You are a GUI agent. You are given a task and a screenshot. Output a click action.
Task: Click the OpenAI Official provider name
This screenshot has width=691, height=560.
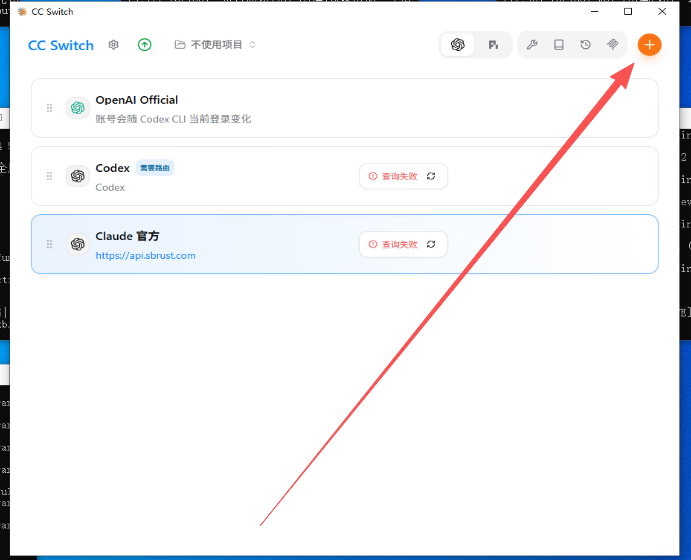[137, 100]
